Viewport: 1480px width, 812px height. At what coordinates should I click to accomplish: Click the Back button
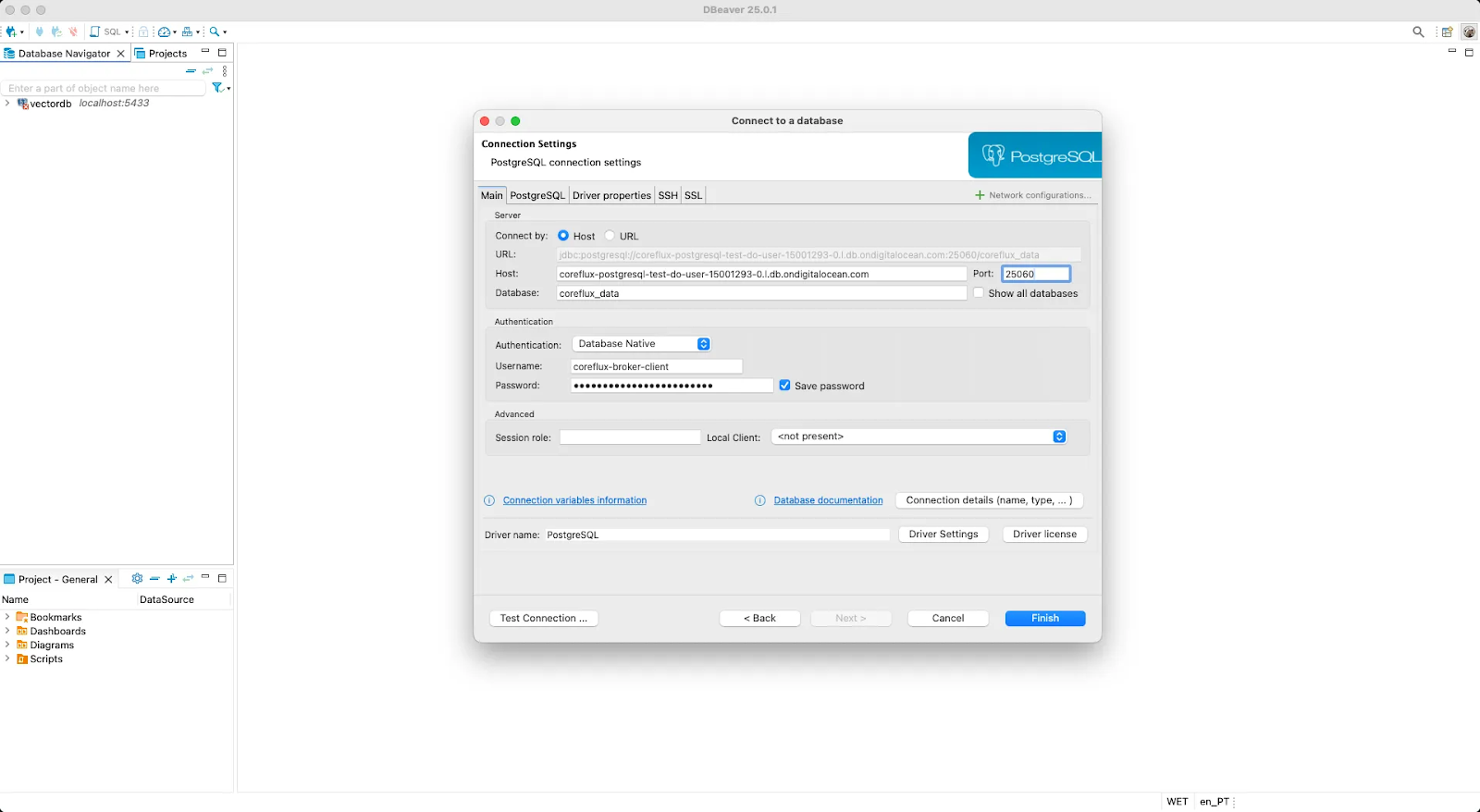click(760, 618)
